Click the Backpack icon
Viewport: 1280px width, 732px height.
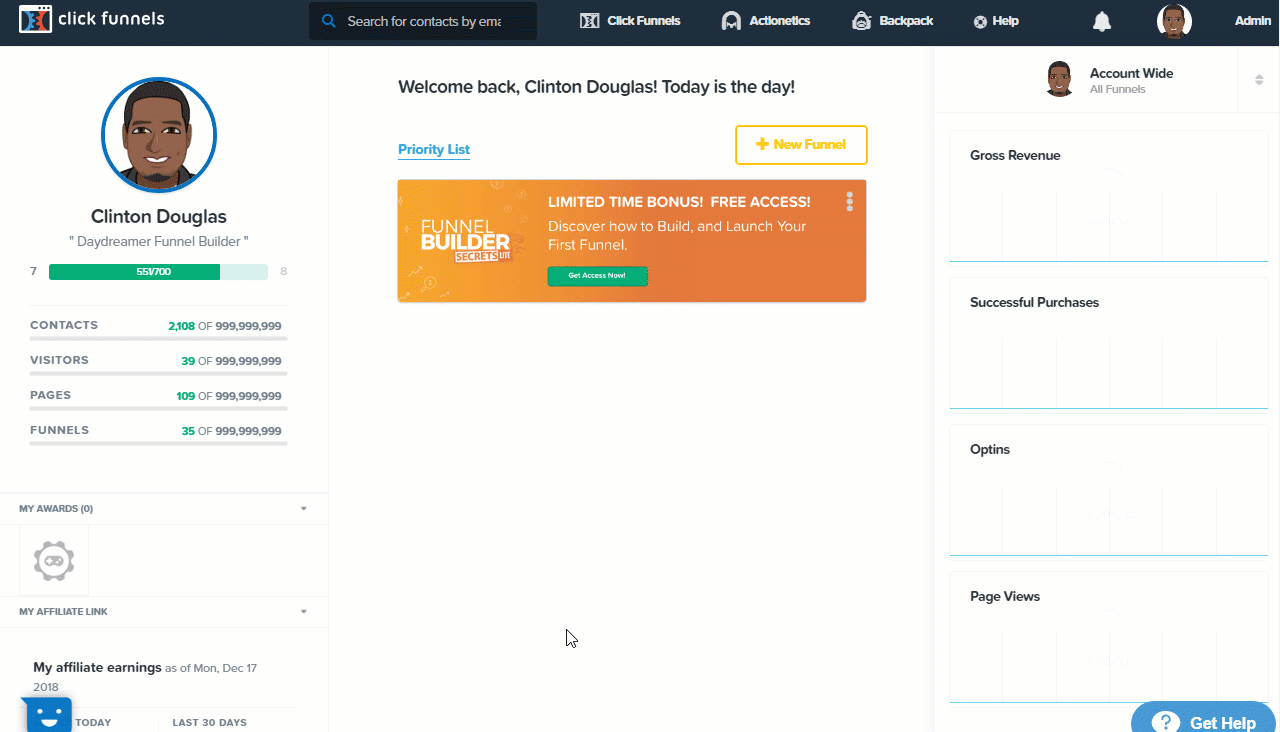pos(861,21)
